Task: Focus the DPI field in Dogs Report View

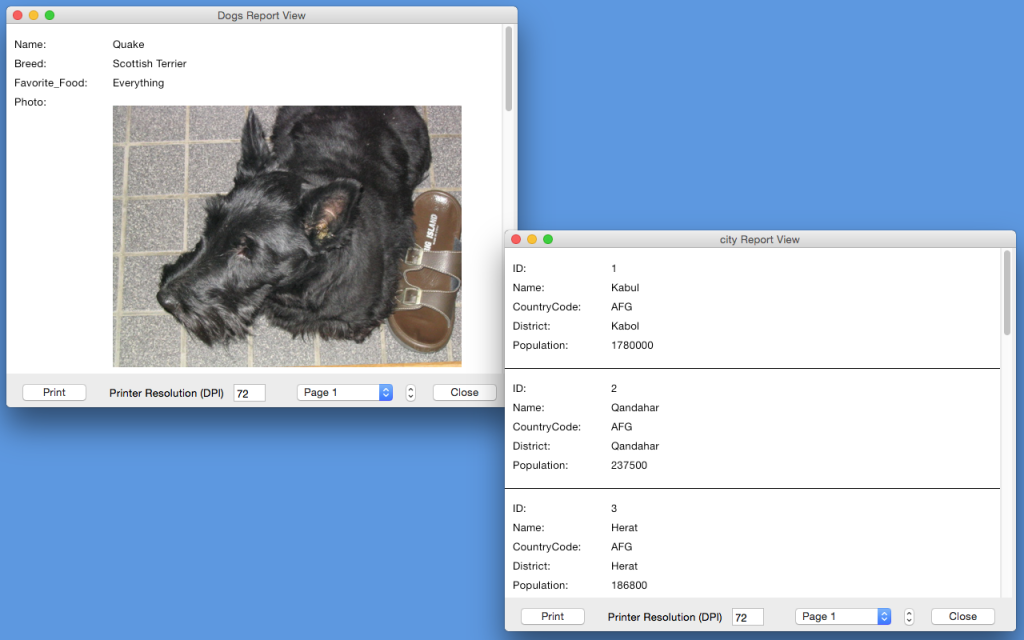Action: 249,394
